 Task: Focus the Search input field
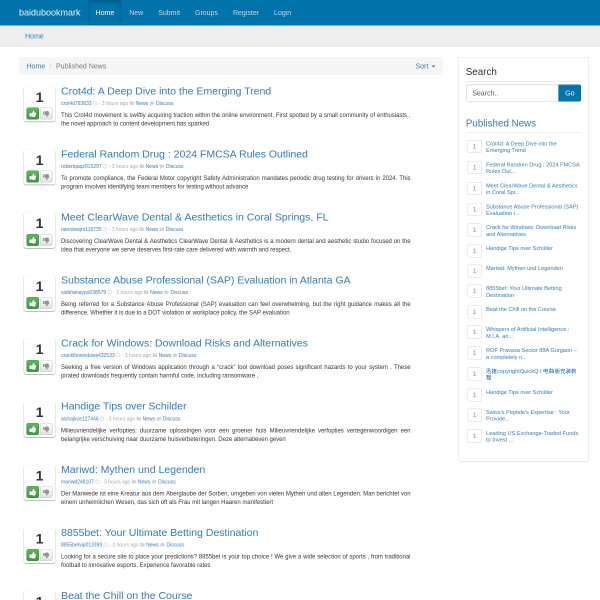tap(512, 93)
